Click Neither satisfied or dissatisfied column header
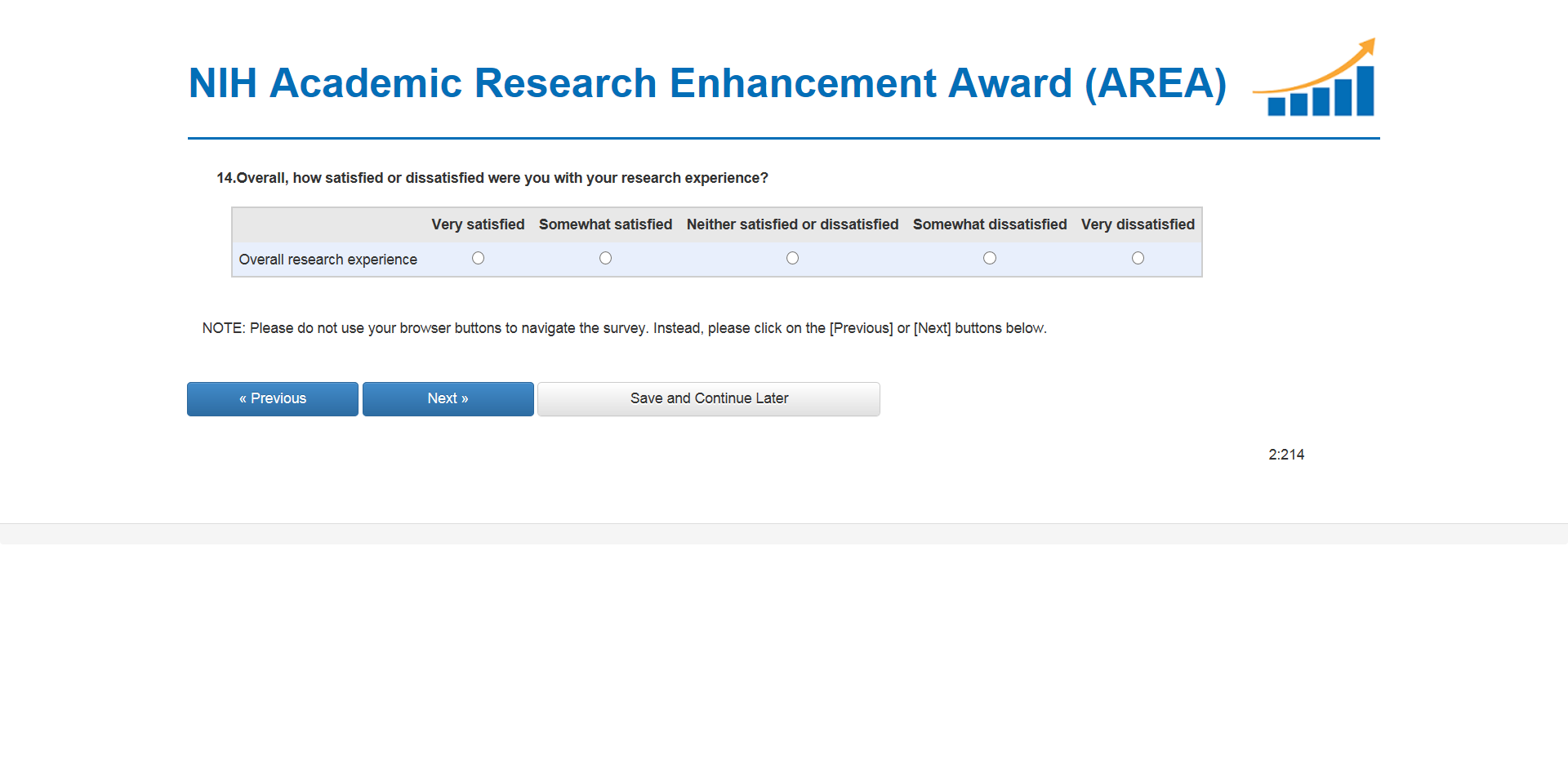Screen dimensions: 1568x764 (792, 224)
